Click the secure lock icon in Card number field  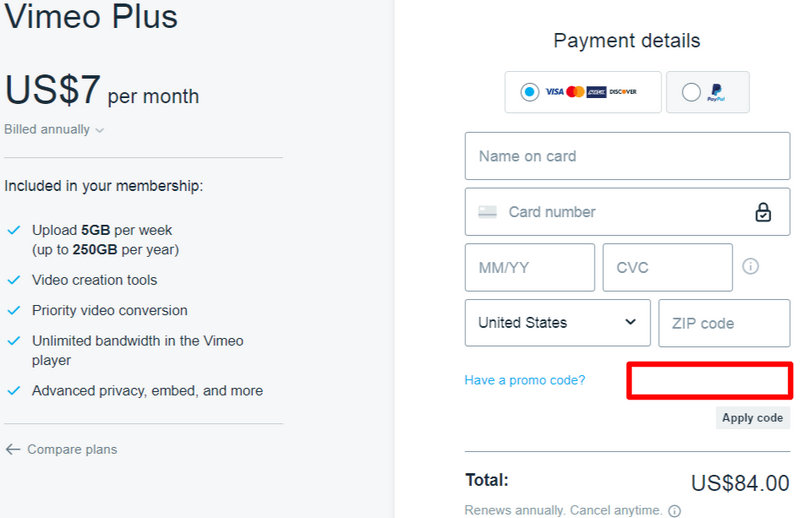click(x=763, y=212)
